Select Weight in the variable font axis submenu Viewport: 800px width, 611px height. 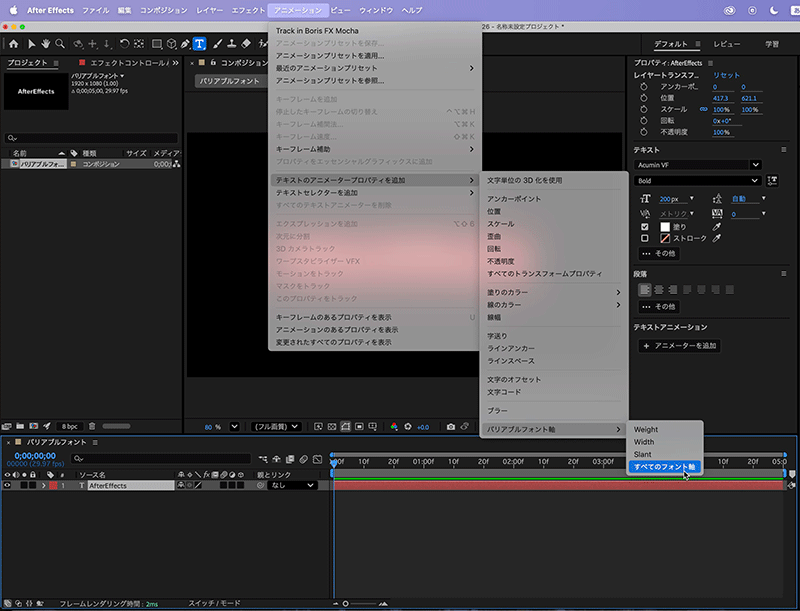pos(646,429)
